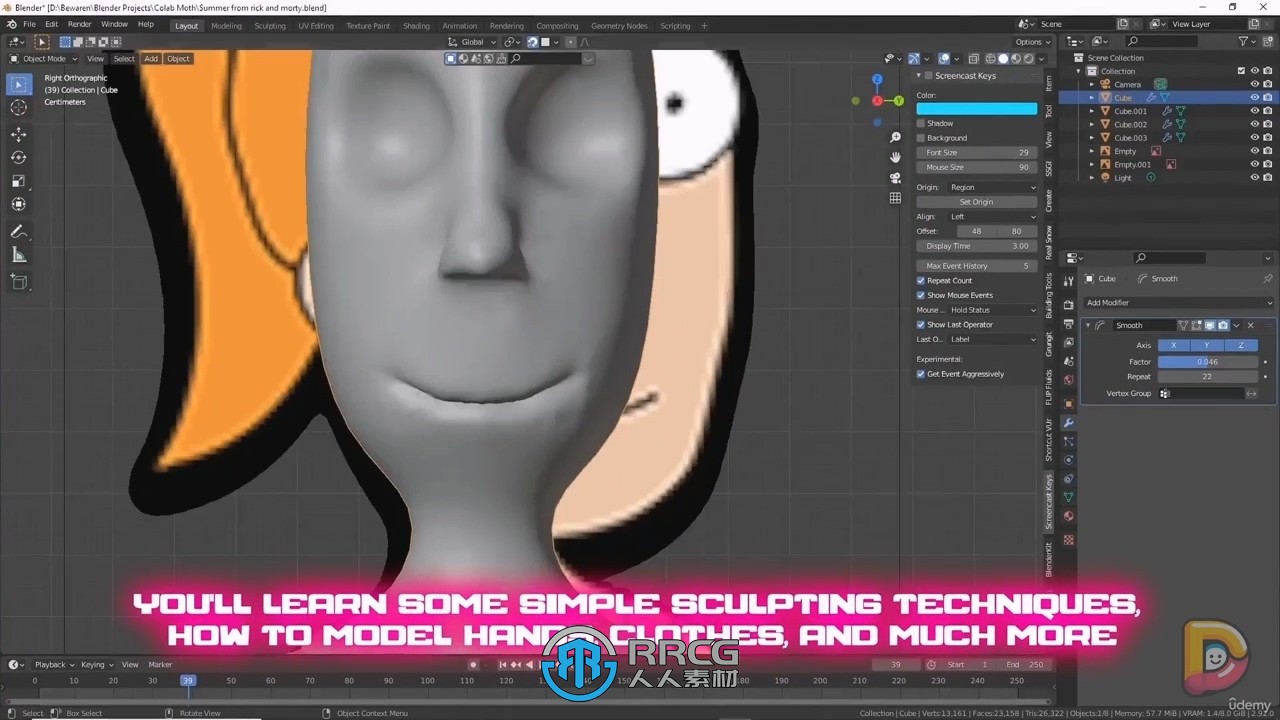Image resolution: width=1280 pixels, height=720 pixels.
Task: Click the Options button in viewport header
Action: coord(1032,42)
